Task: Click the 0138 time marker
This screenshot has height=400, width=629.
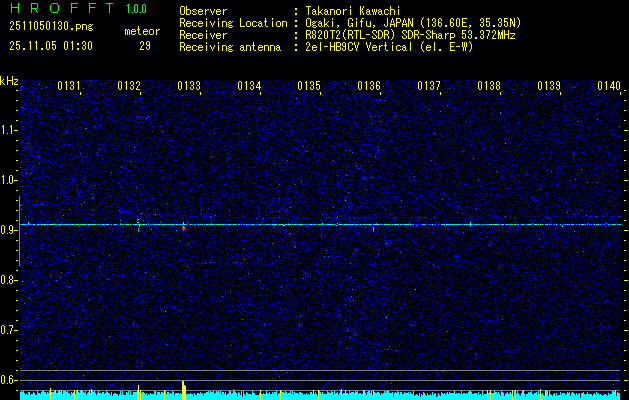Action: (489, 85)
